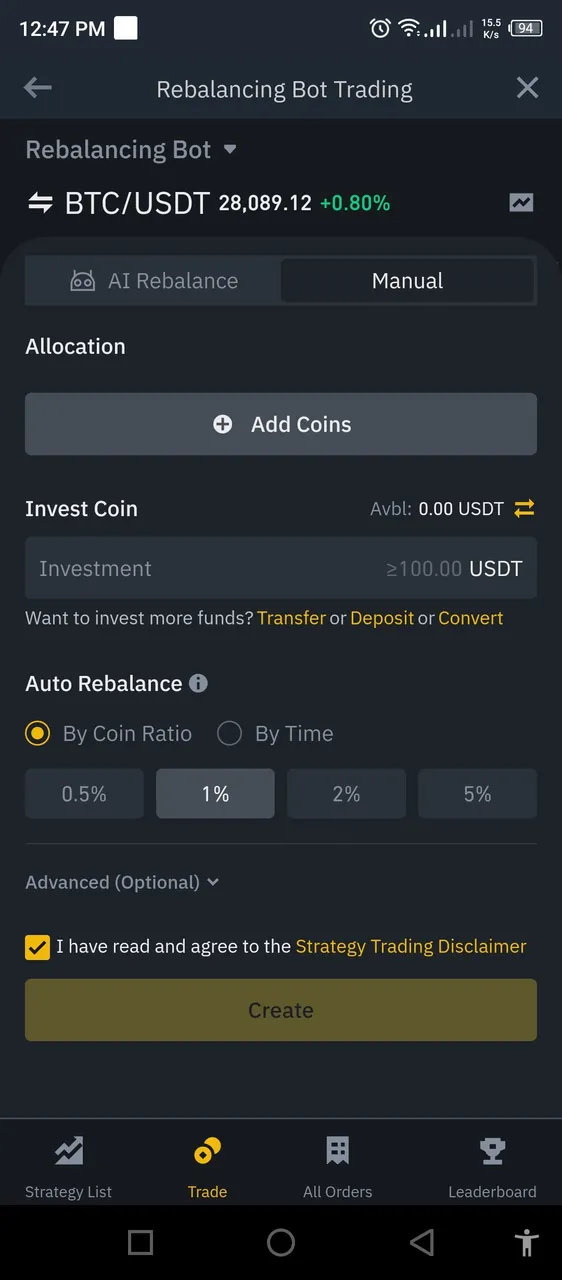
Task: Tap the back arrow in header
Action: click(x=38, y=88)
